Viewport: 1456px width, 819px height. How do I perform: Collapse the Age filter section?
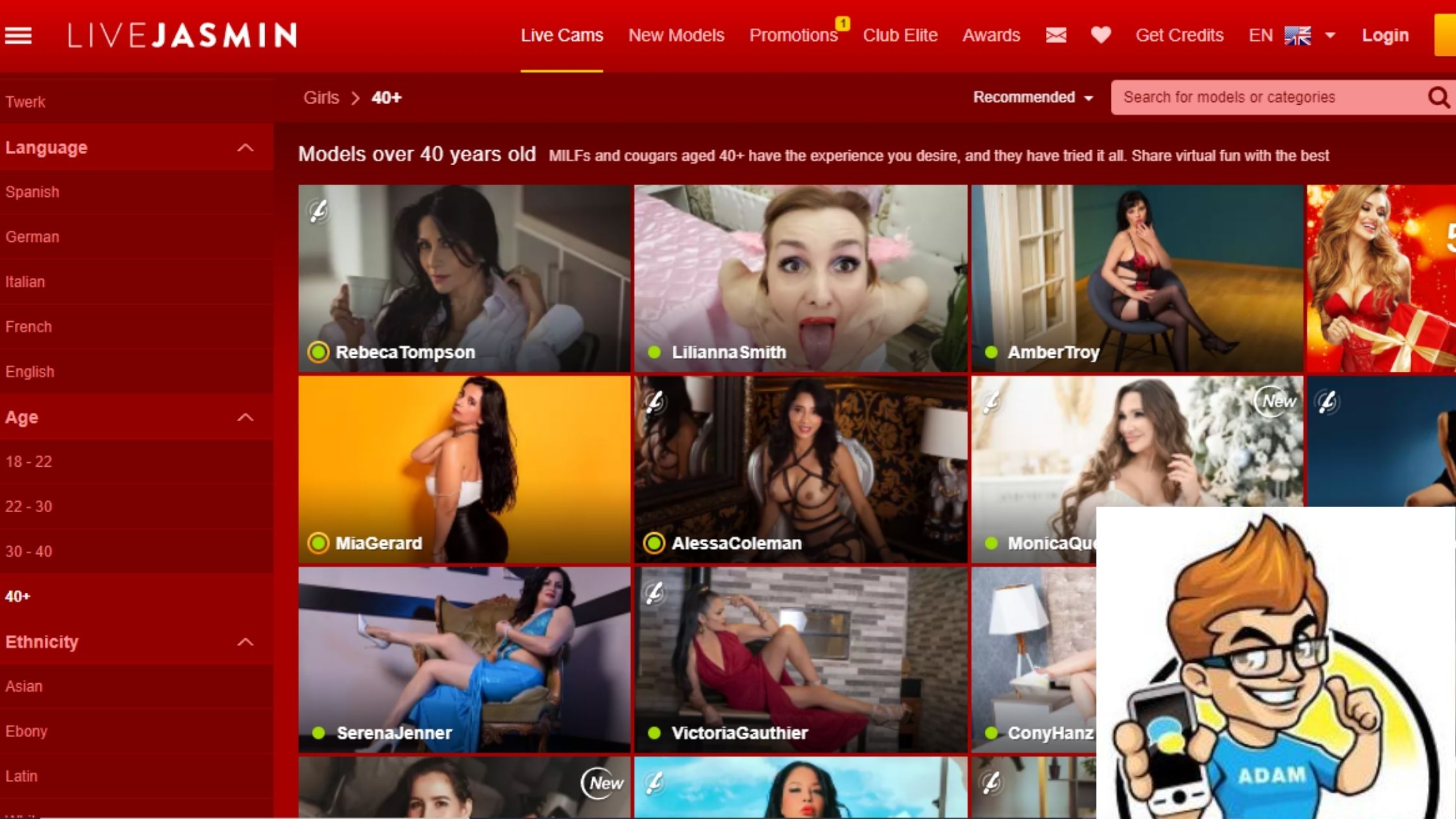pos(245,417)
